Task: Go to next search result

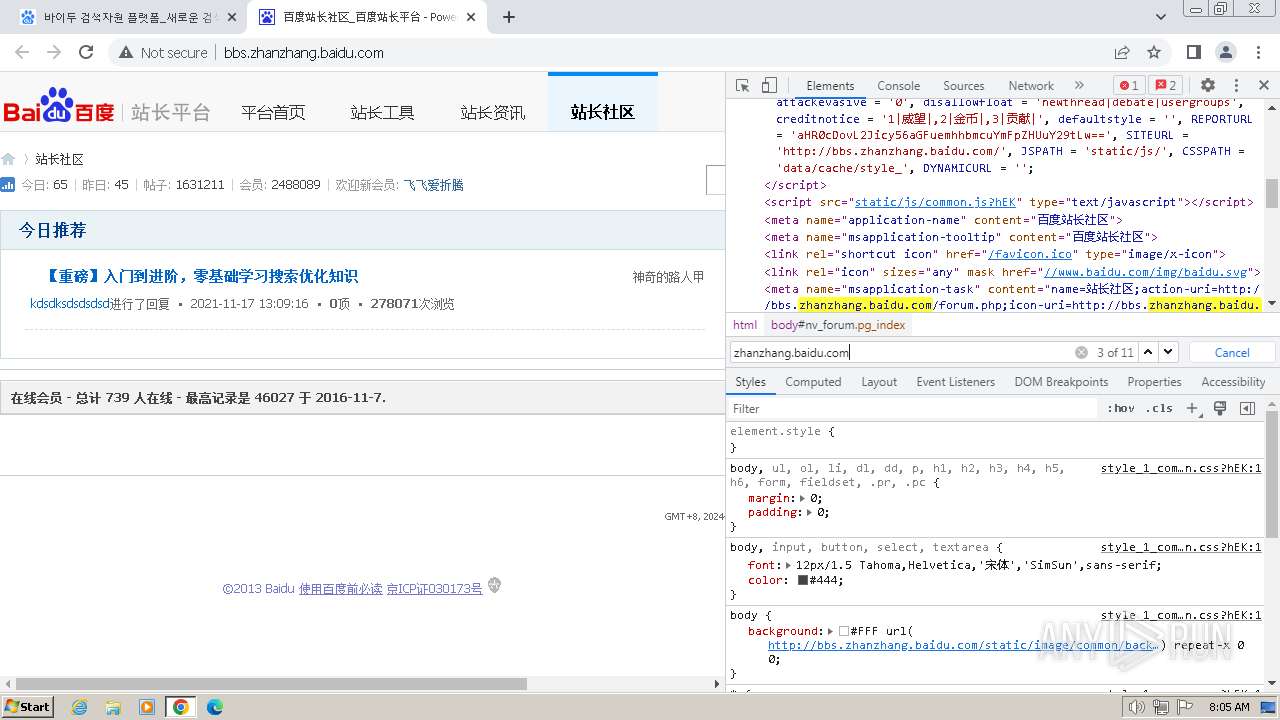Action: point(1168,352)
